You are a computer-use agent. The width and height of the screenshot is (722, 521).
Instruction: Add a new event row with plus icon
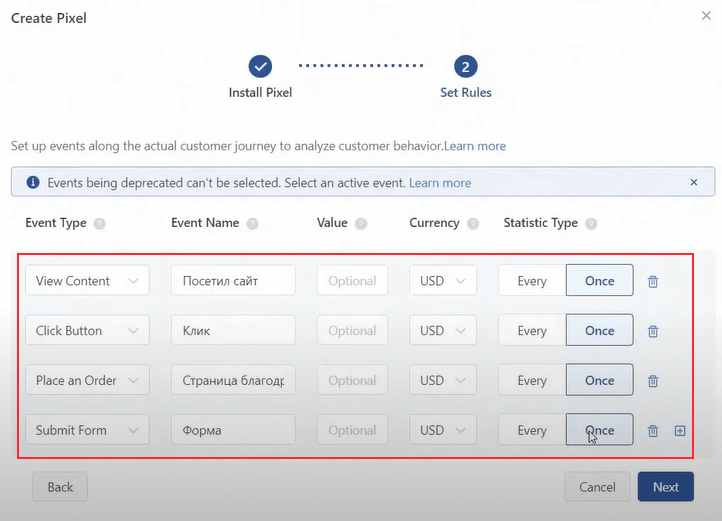pos(680,431)
